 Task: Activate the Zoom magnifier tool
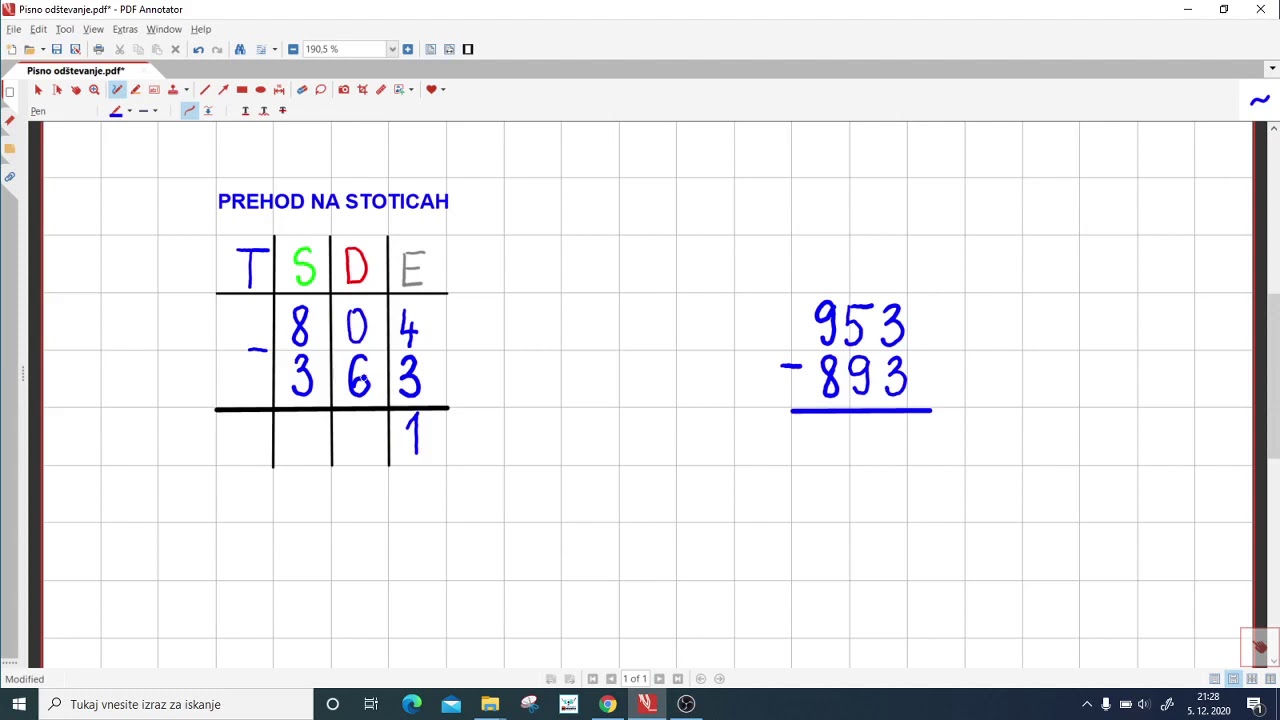point(94,90)
